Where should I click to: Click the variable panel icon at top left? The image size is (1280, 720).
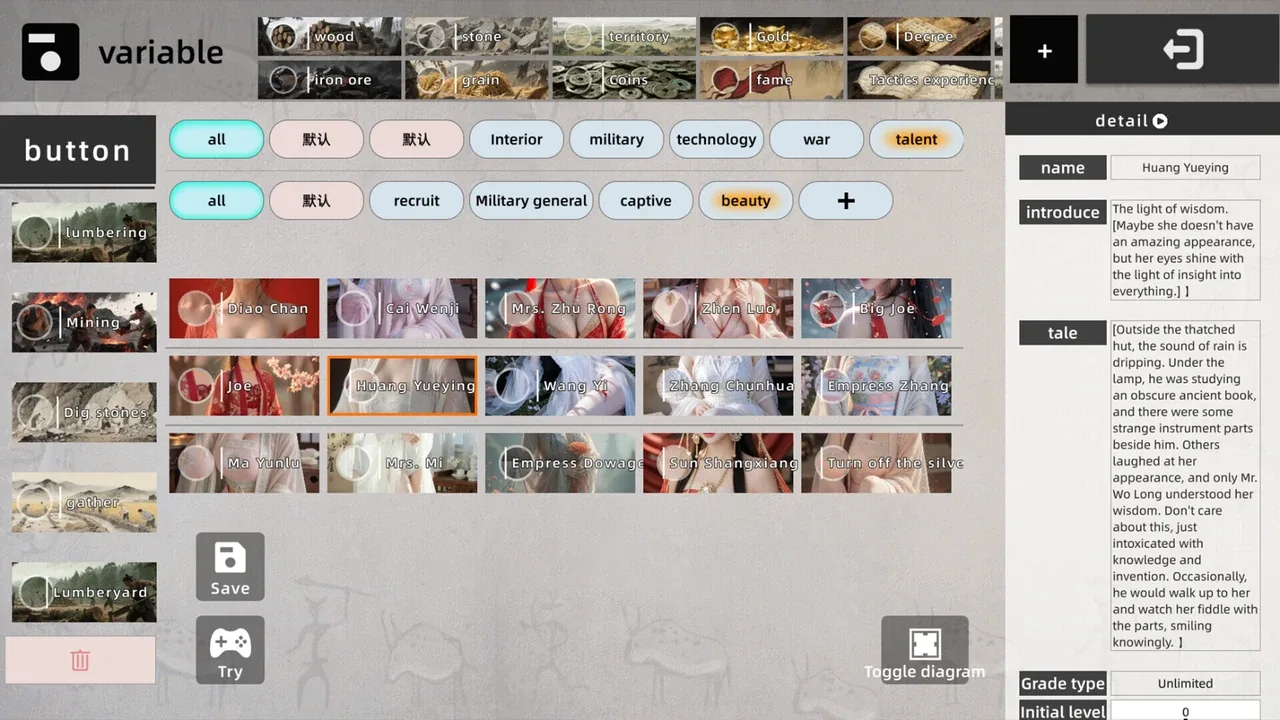tap(50, 52)
